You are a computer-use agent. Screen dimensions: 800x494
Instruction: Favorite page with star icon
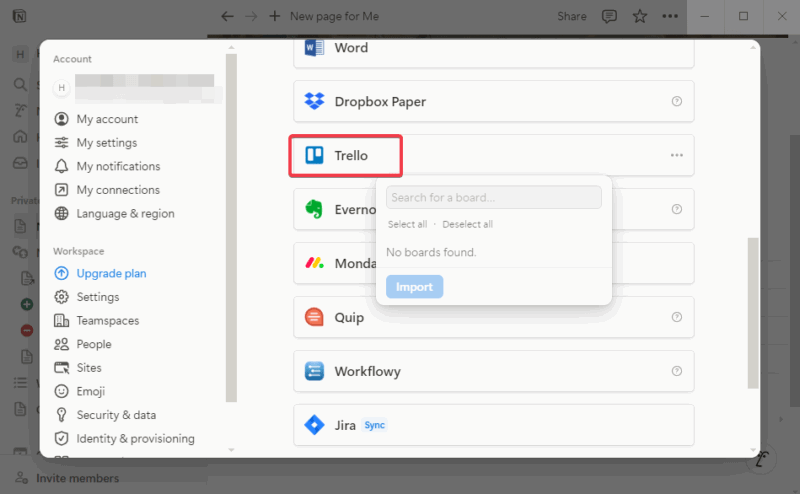pyautogui.click(x=640, y=16)
